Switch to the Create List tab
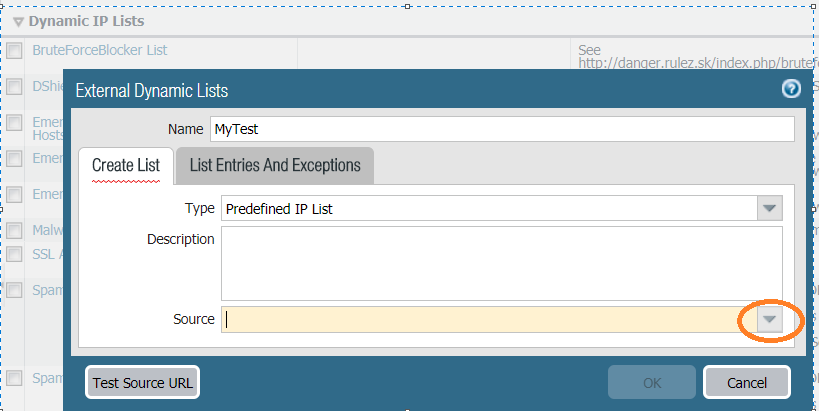The height and width of the screenshot is (411, 819). [125, 165]
